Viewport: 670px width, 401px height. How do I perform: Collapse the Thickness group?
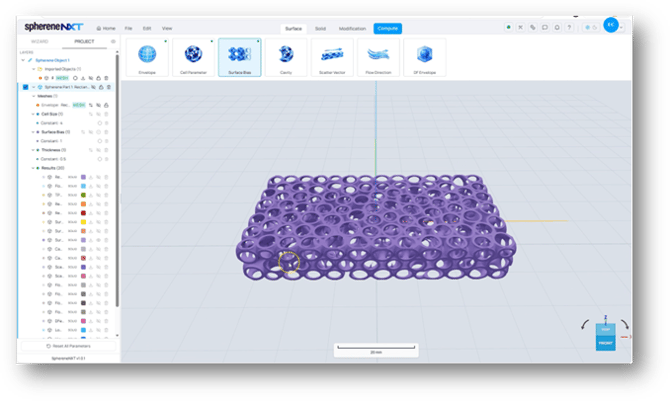33,150
